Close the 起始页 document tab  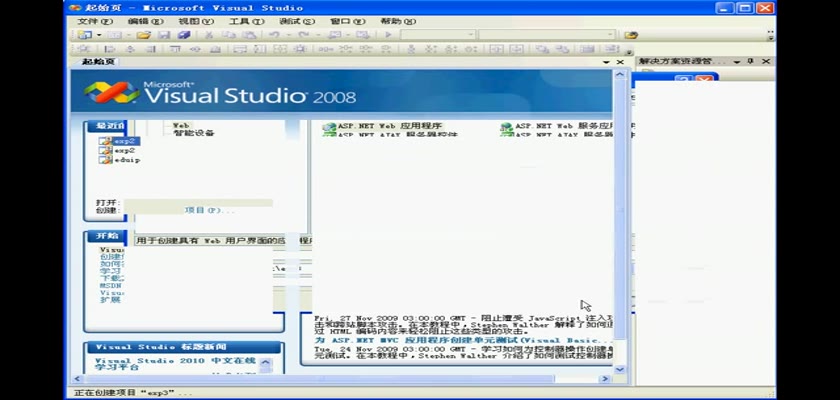tap(620, 62)
